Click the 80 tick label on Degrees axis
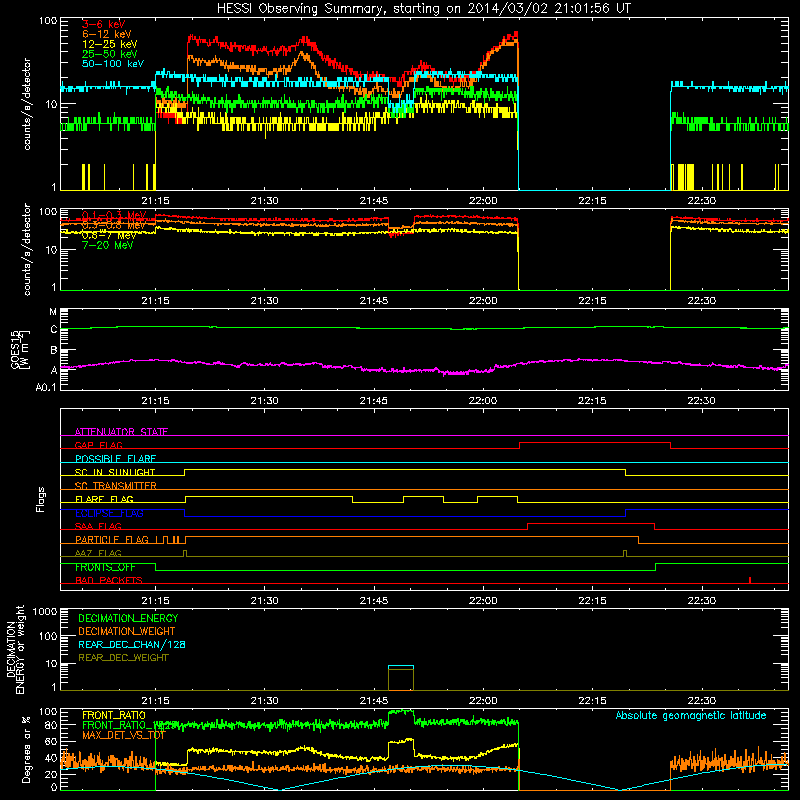Image resolution: width=800 pixels, height=800 pixels. pos(51,725)
